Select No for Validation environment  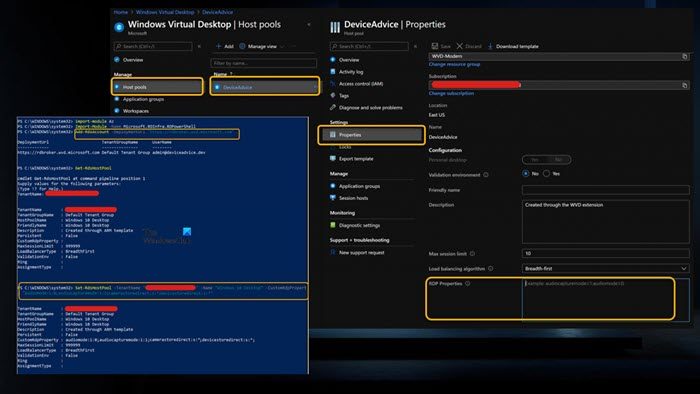point(525,174)
